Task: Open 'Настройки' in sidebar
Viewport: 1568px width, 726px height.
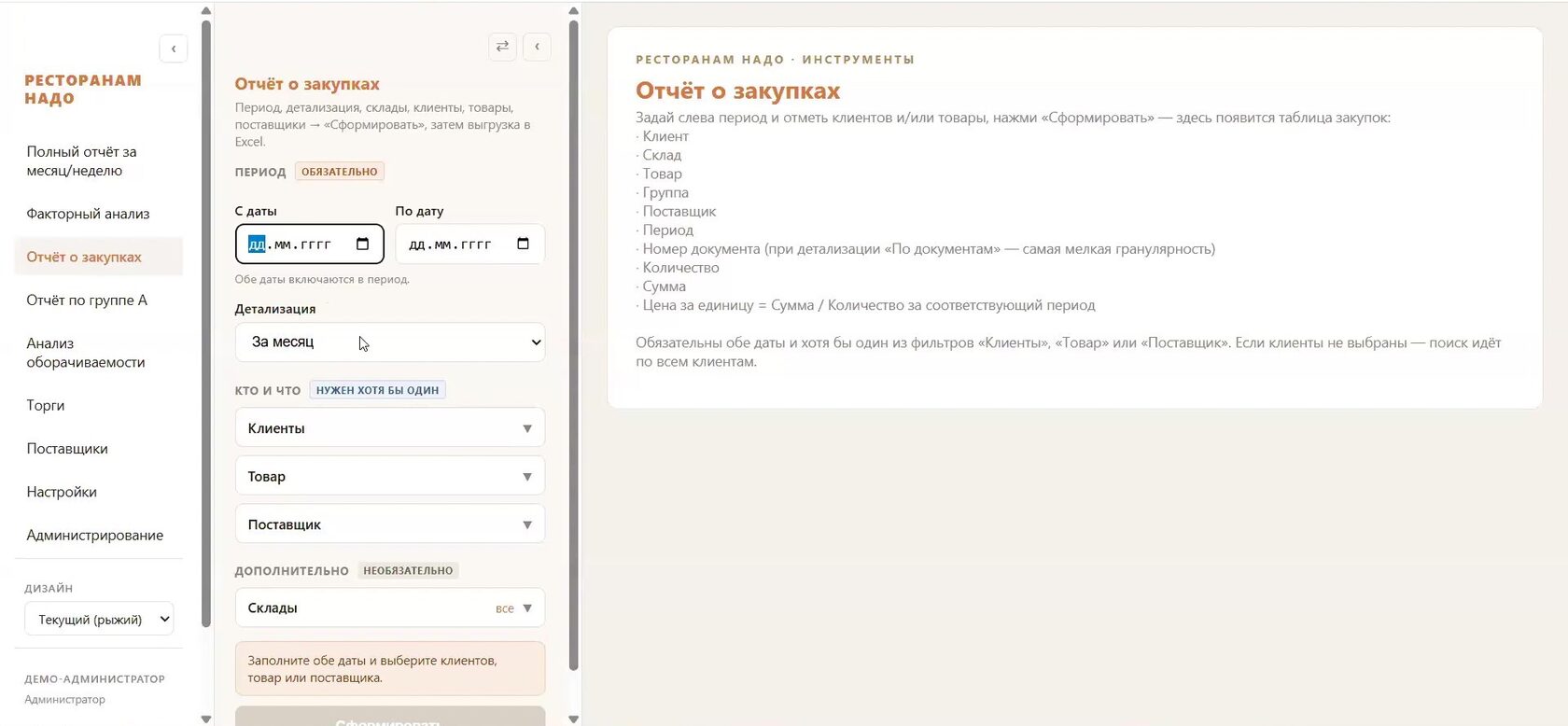Action: click(x=98, y=492)
